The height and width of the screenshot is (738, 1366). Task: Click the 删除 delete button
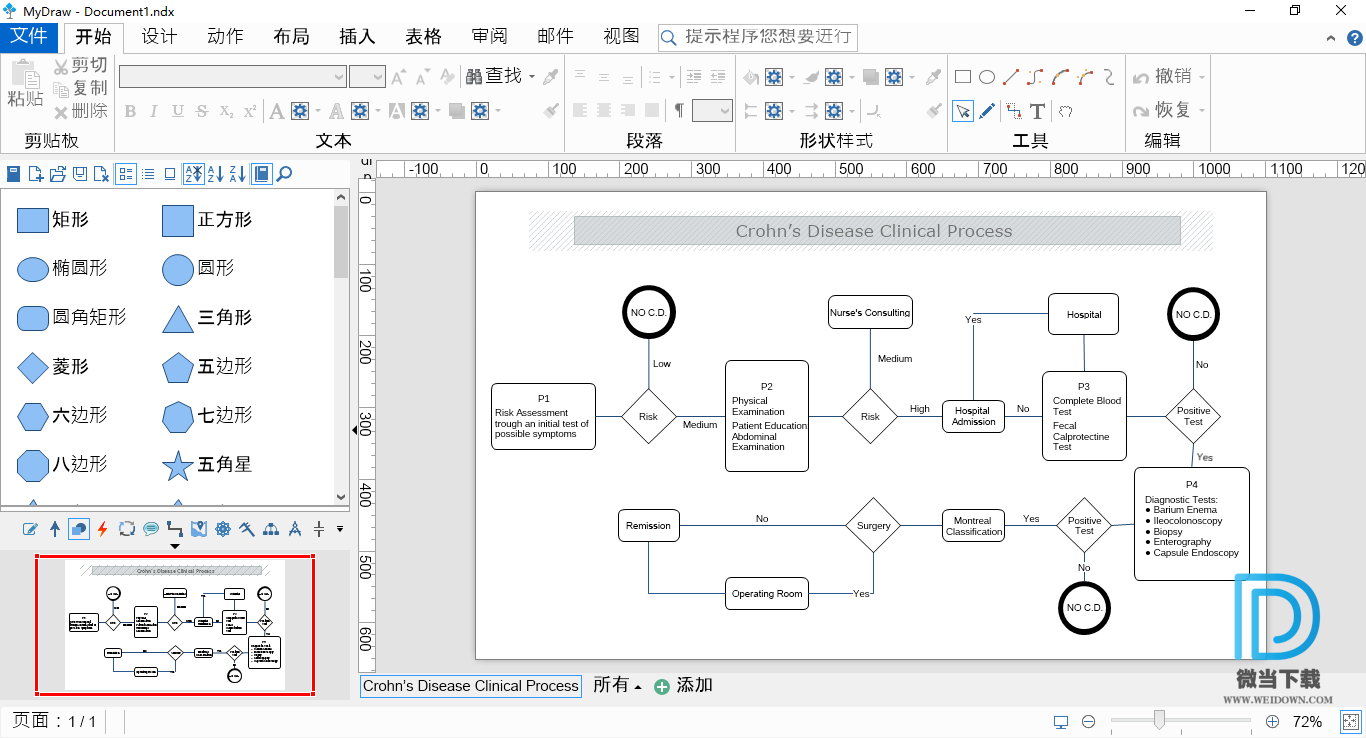click(80, 112)
